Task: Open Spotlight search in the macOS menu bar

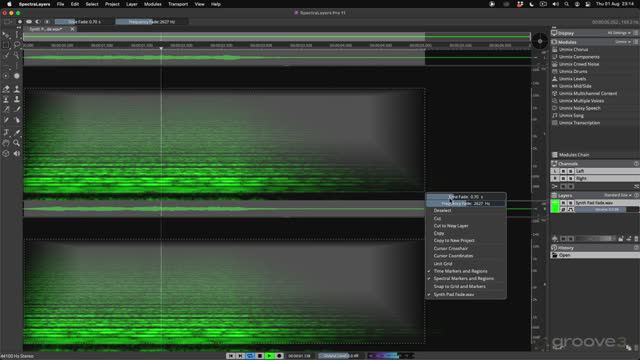Action: click(567, 4)
